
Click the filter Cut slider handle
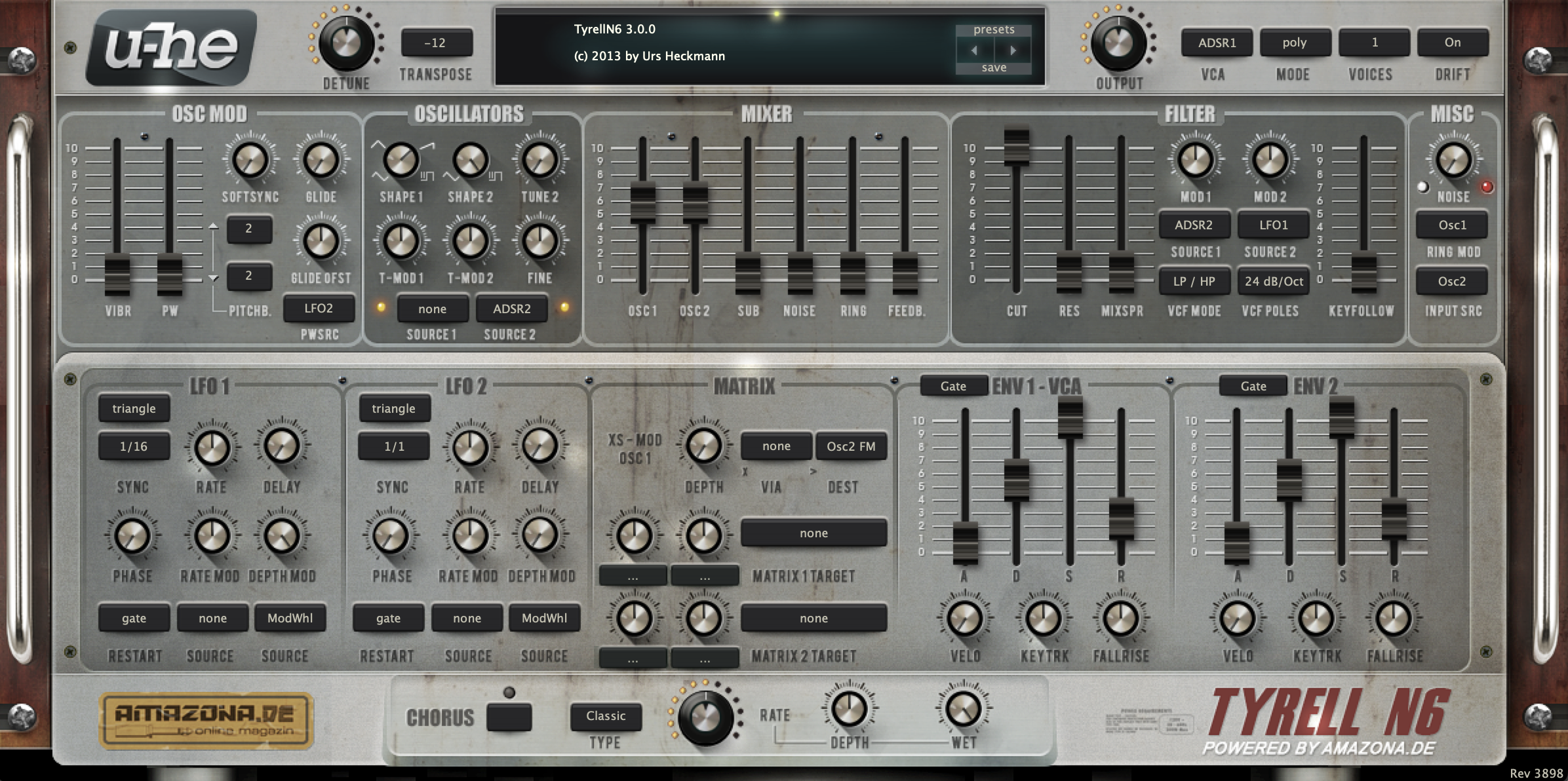[1017, 147]
